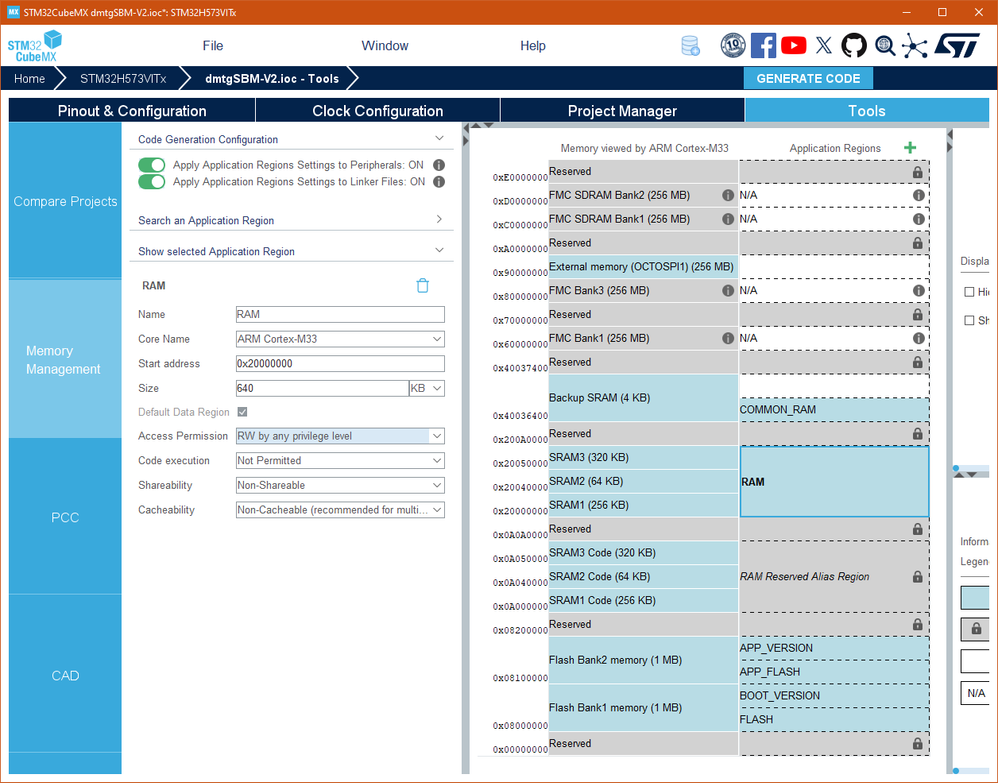
Task: Open the YouTube icon link
Action: click(793, 46)
